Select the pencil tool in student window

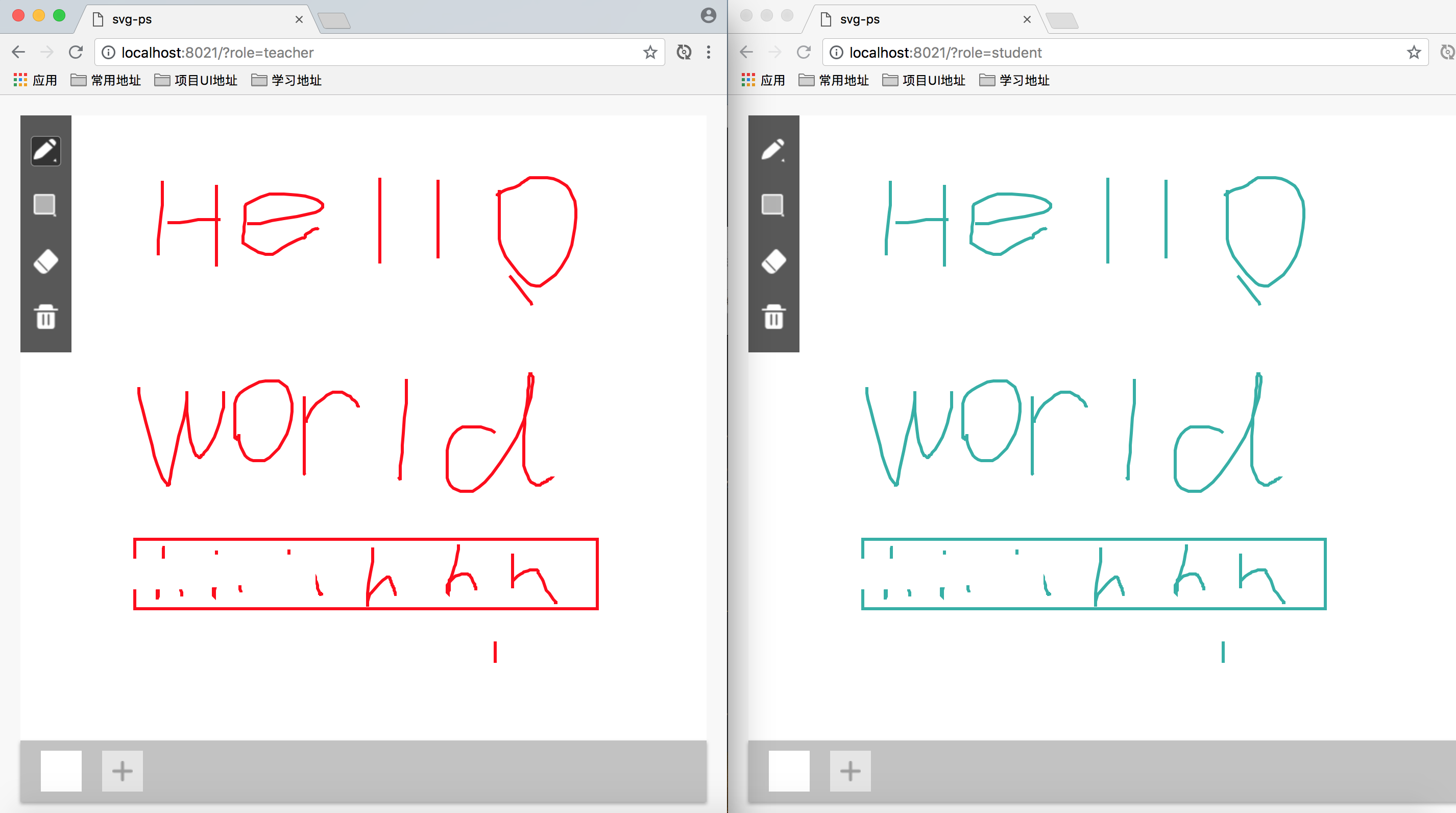coord(773,150)
